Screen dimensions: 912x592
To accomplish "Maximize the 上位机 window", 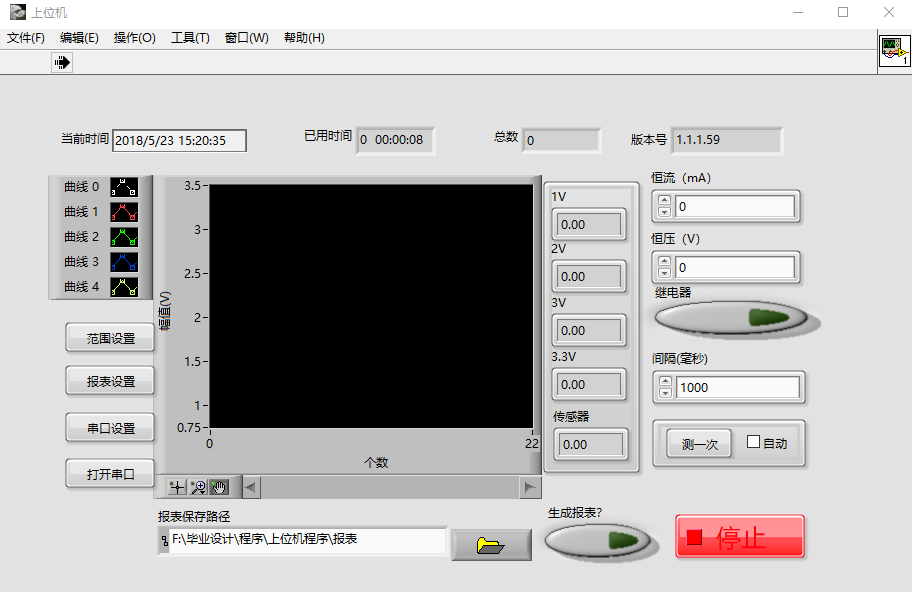I will point(843,12).
